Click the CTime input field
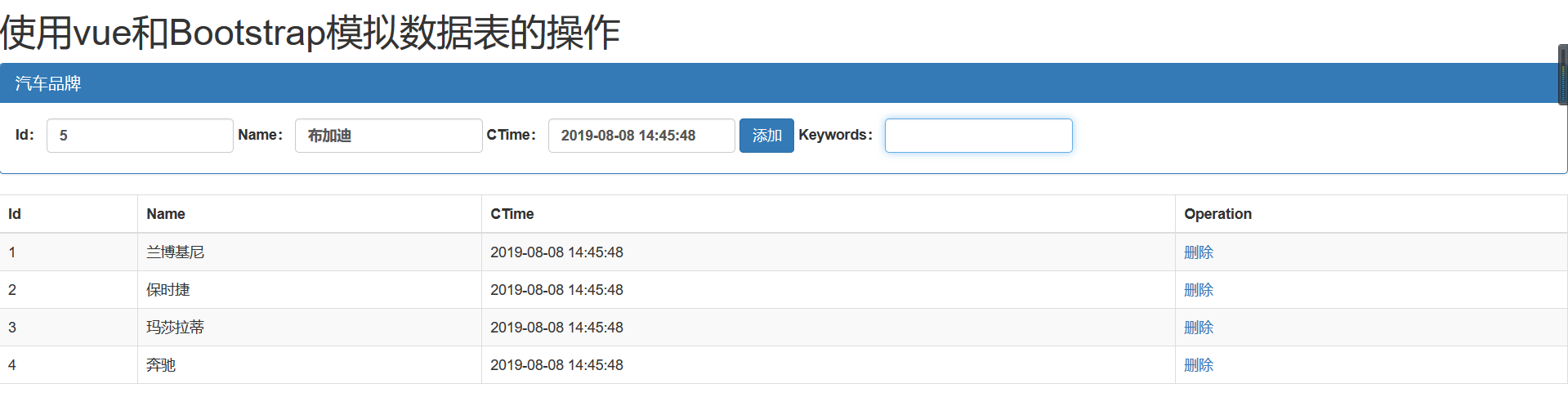Viewport: 1568px width, 406px height. [641, 136]
